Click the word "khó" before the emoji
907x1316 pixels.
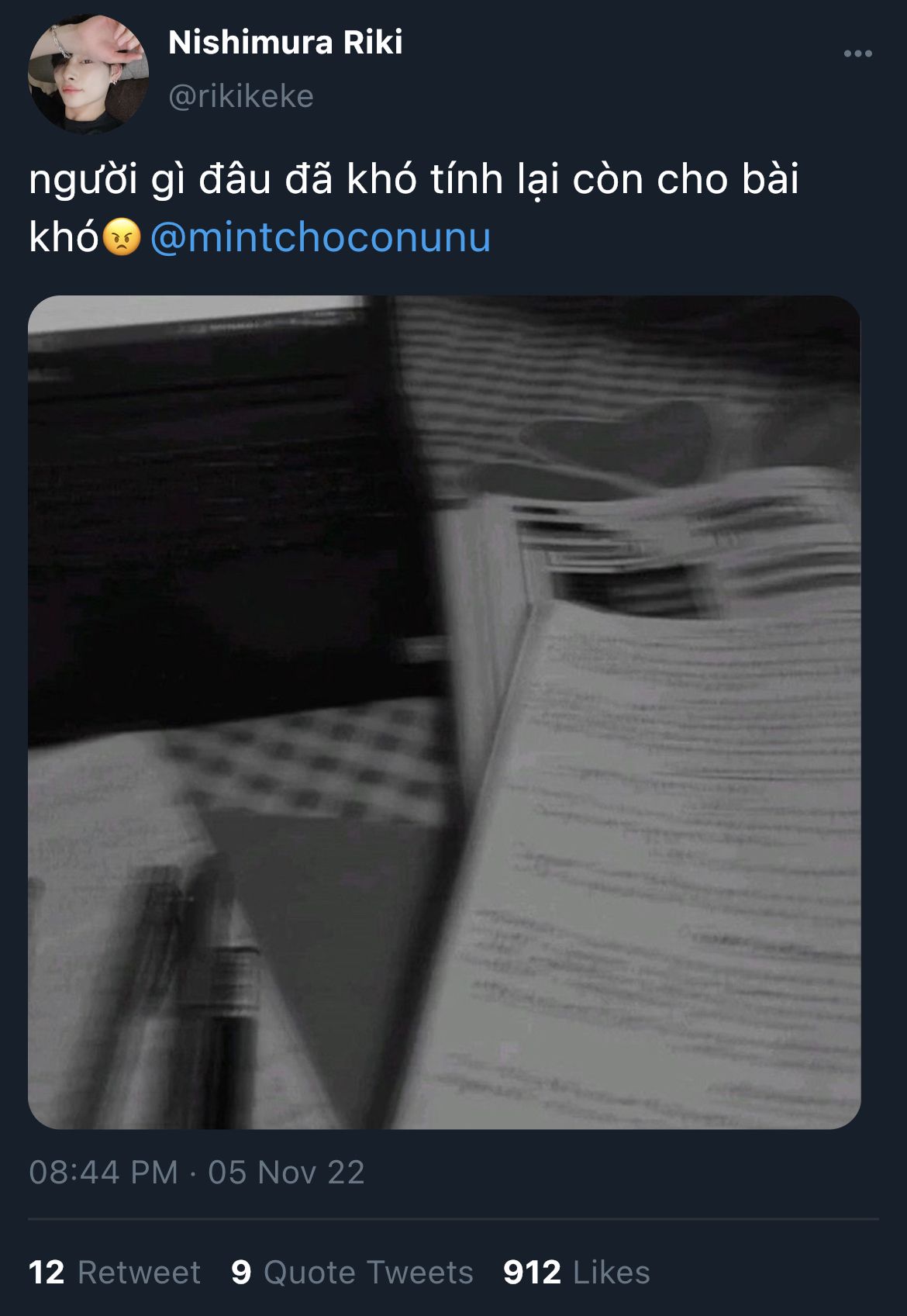[64, 237]
